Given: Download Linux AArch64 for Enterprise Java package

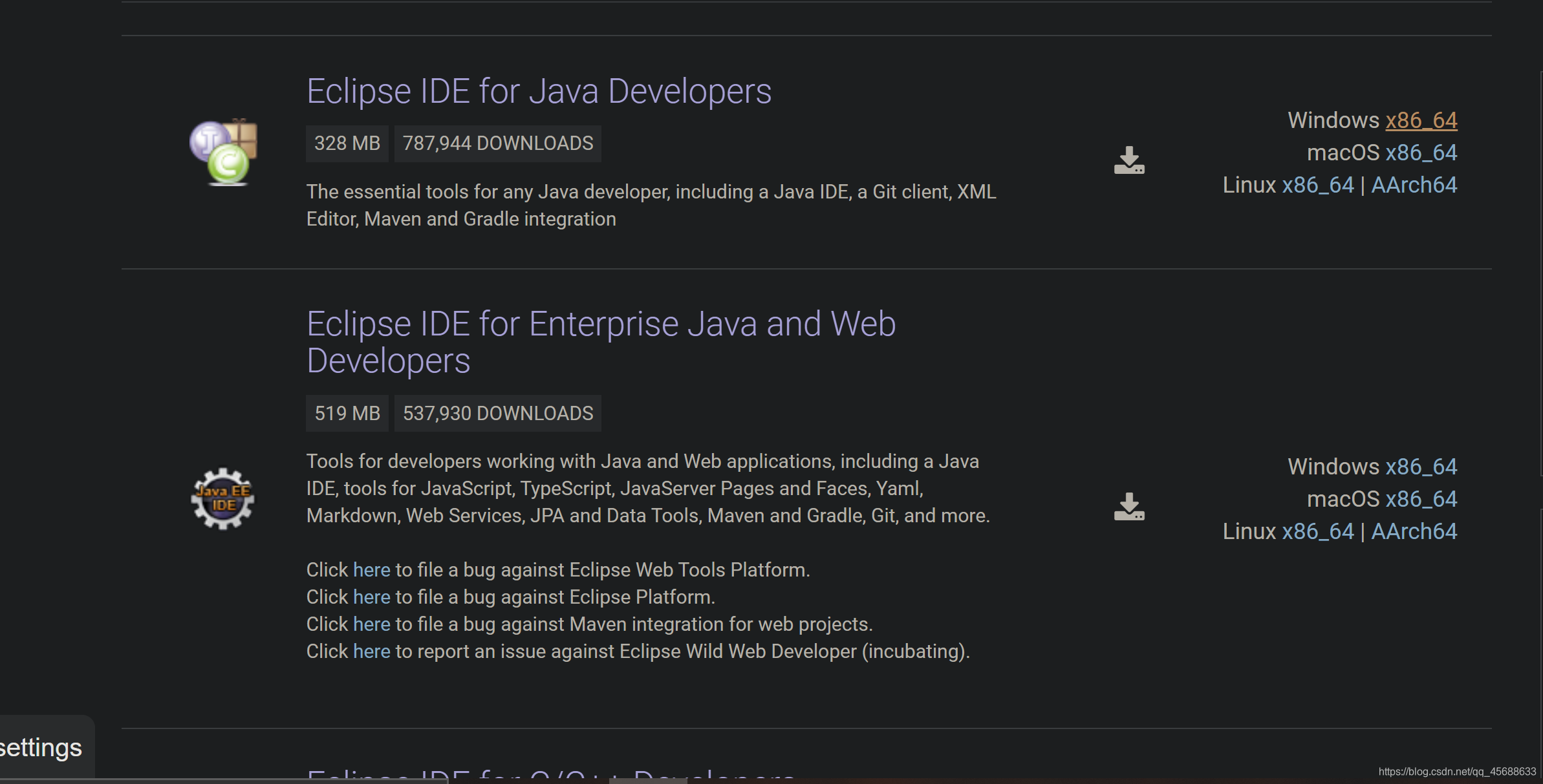Looking at the screenshot, I should click(1414, 531).
